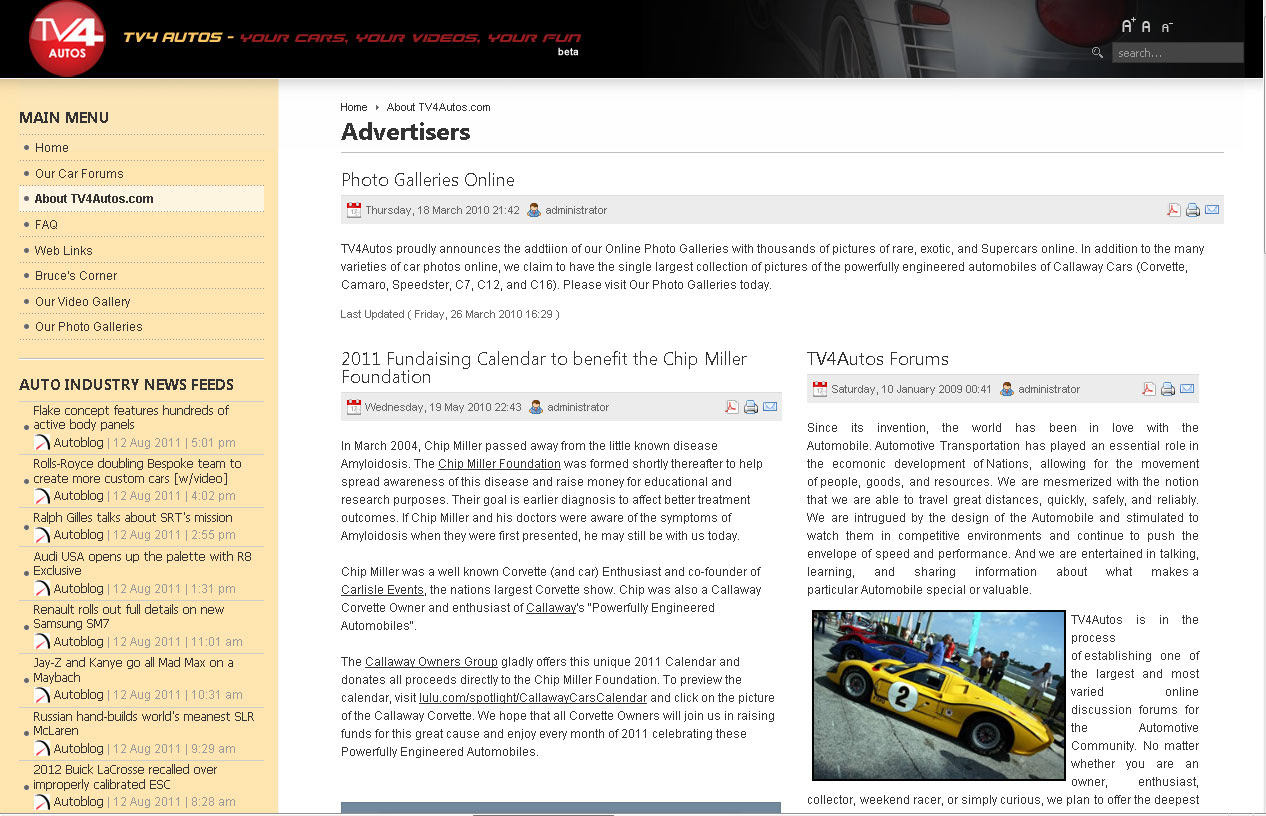Open Ralph Gilles talks about SRT's mission
1266x816 pixels.
[x=133, y=517]
